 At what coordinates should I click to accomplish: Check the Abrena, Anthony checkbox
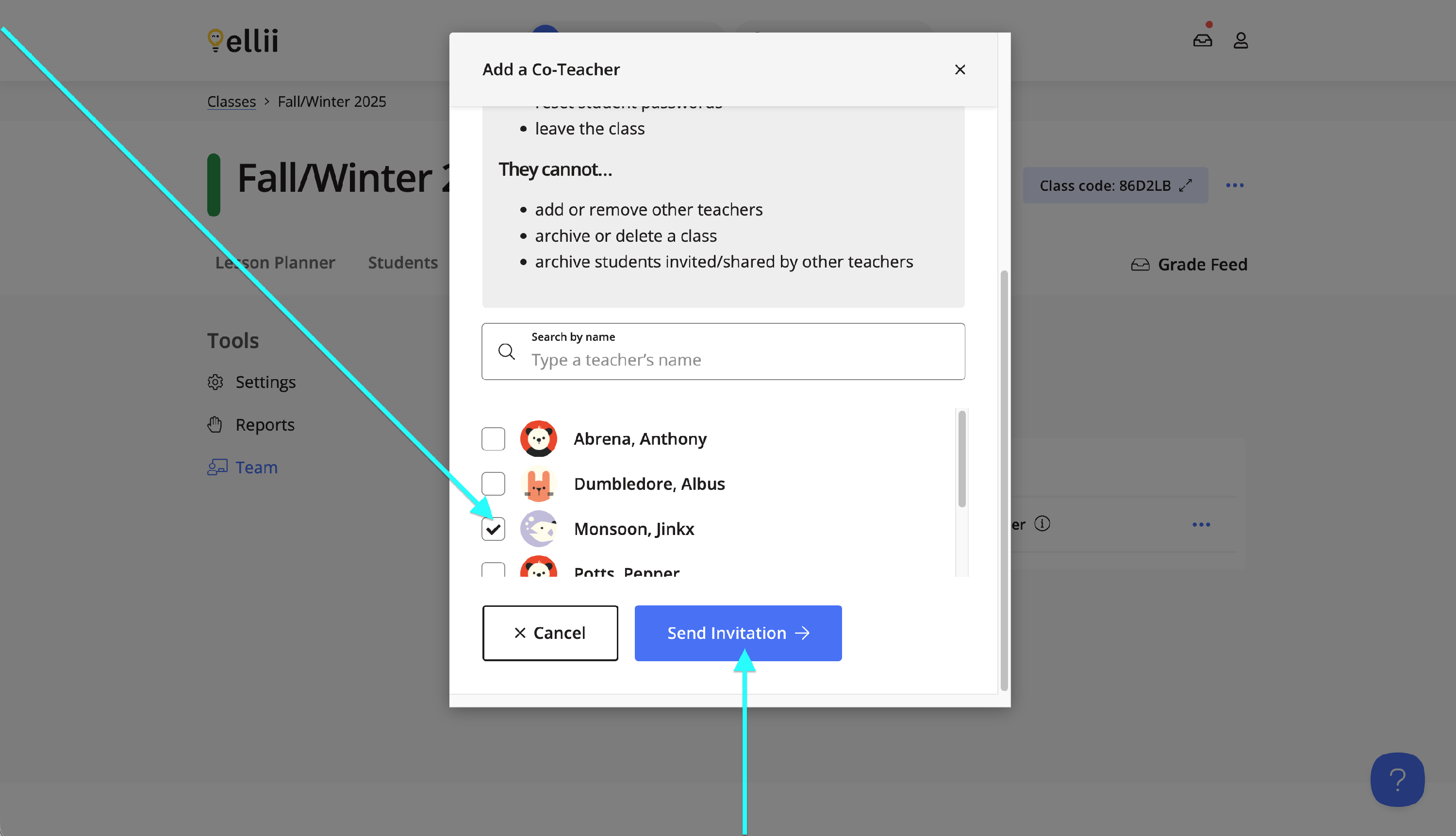(x=493, y=439)
